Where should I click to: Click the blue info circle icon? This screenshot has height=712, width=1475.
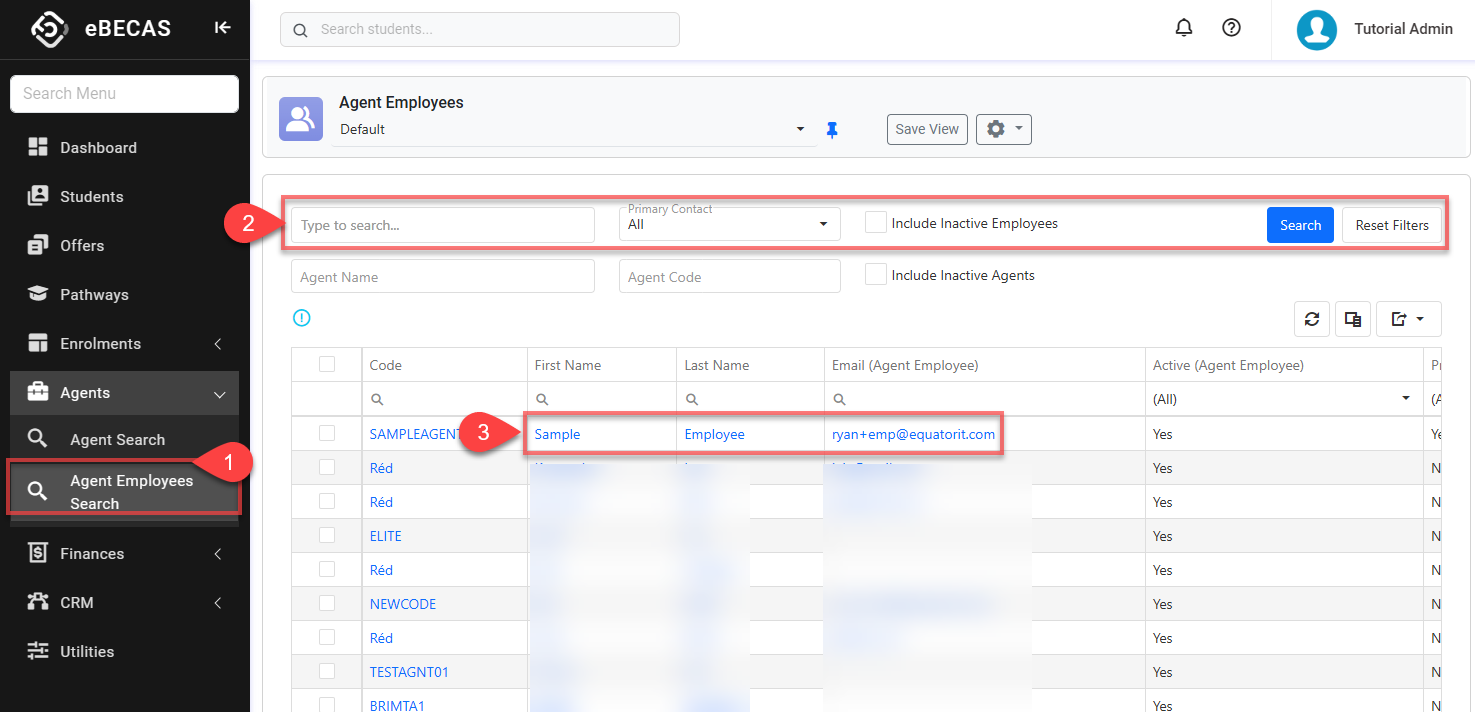(302, 318)
